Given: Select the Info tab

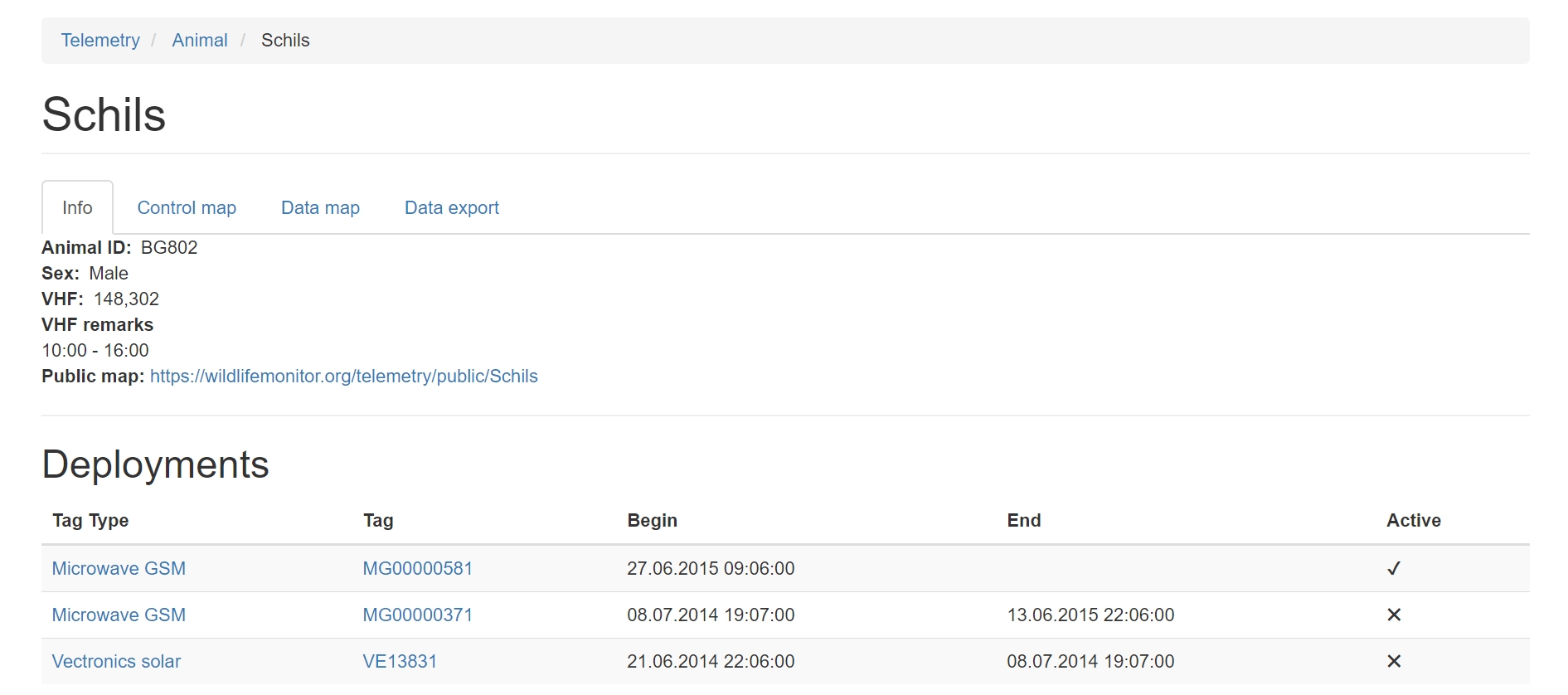Looking at the screenshot, I should pyautogui.click(x=77, y=207).
